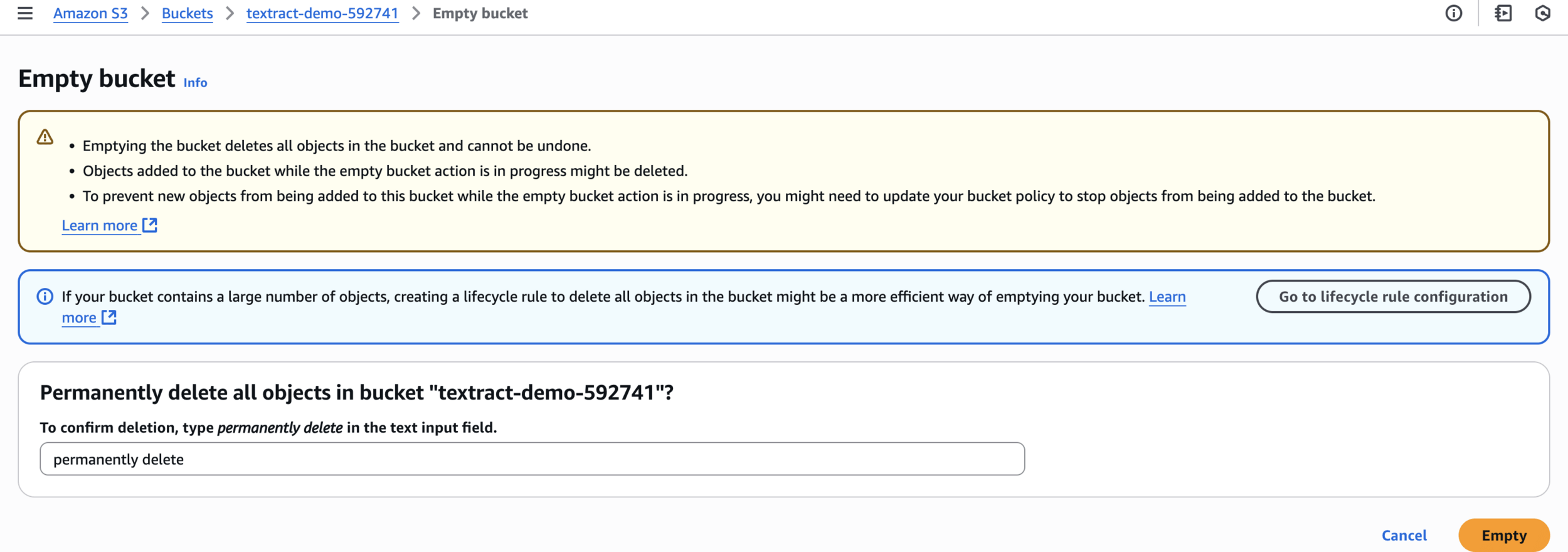Confirm with the orange Empty button
The width and height of the screenshot is (1568, 552).
pyautogui.click(x=1503, y=536)
